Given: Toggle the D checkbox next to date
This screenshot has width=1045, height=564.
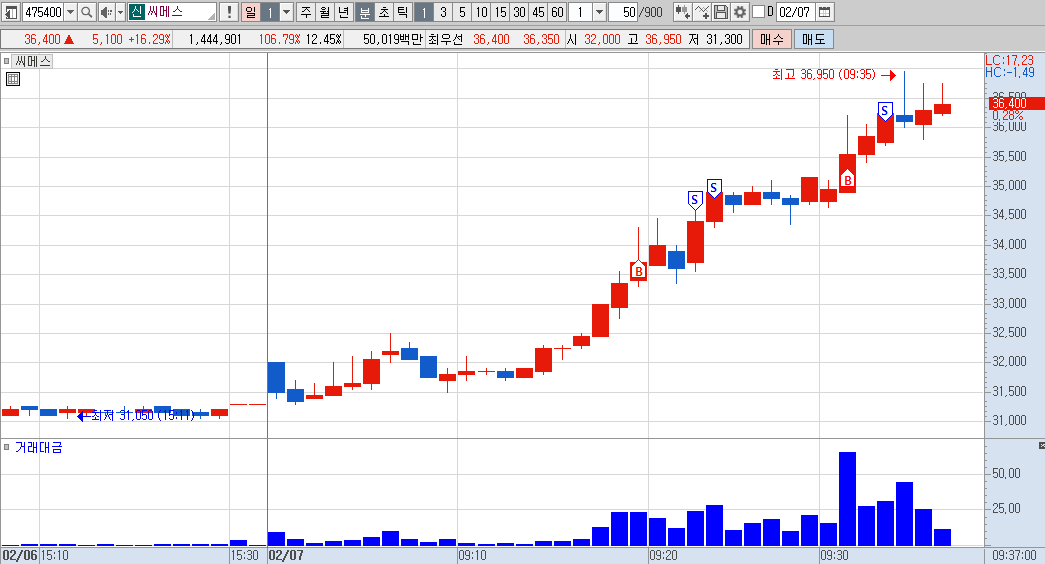Looking at the screenshot, I should point(758,12).
